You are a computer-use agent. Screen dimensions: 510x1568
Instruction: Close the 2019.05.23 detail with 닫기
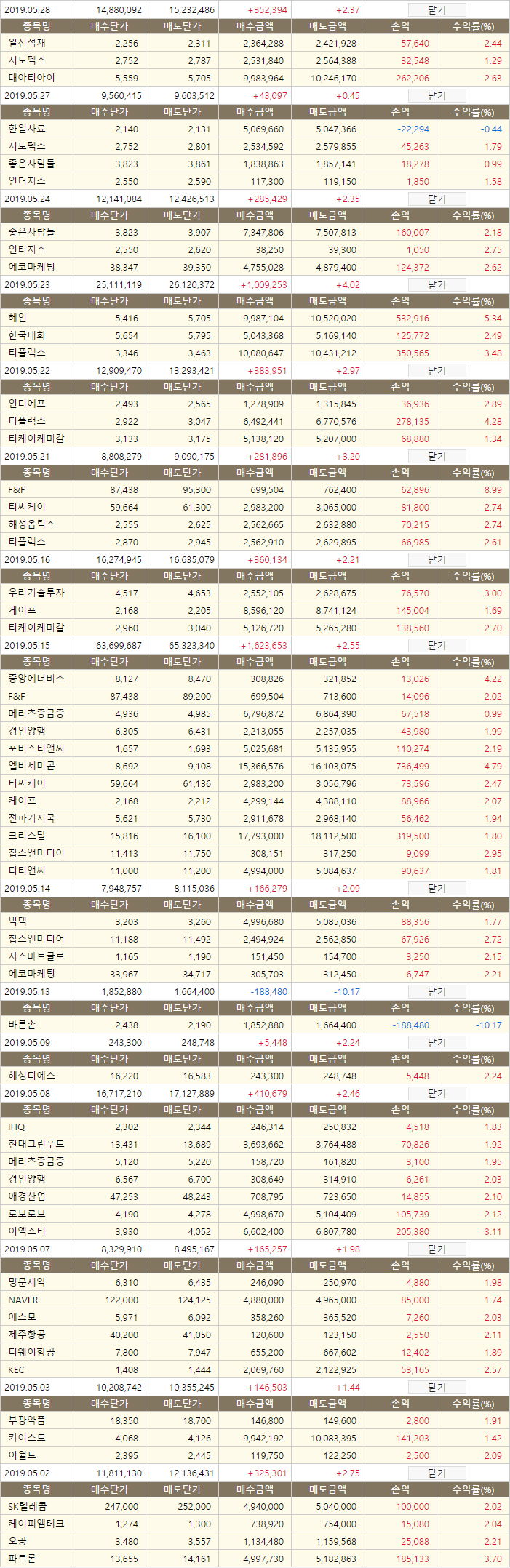pos(437,285)
